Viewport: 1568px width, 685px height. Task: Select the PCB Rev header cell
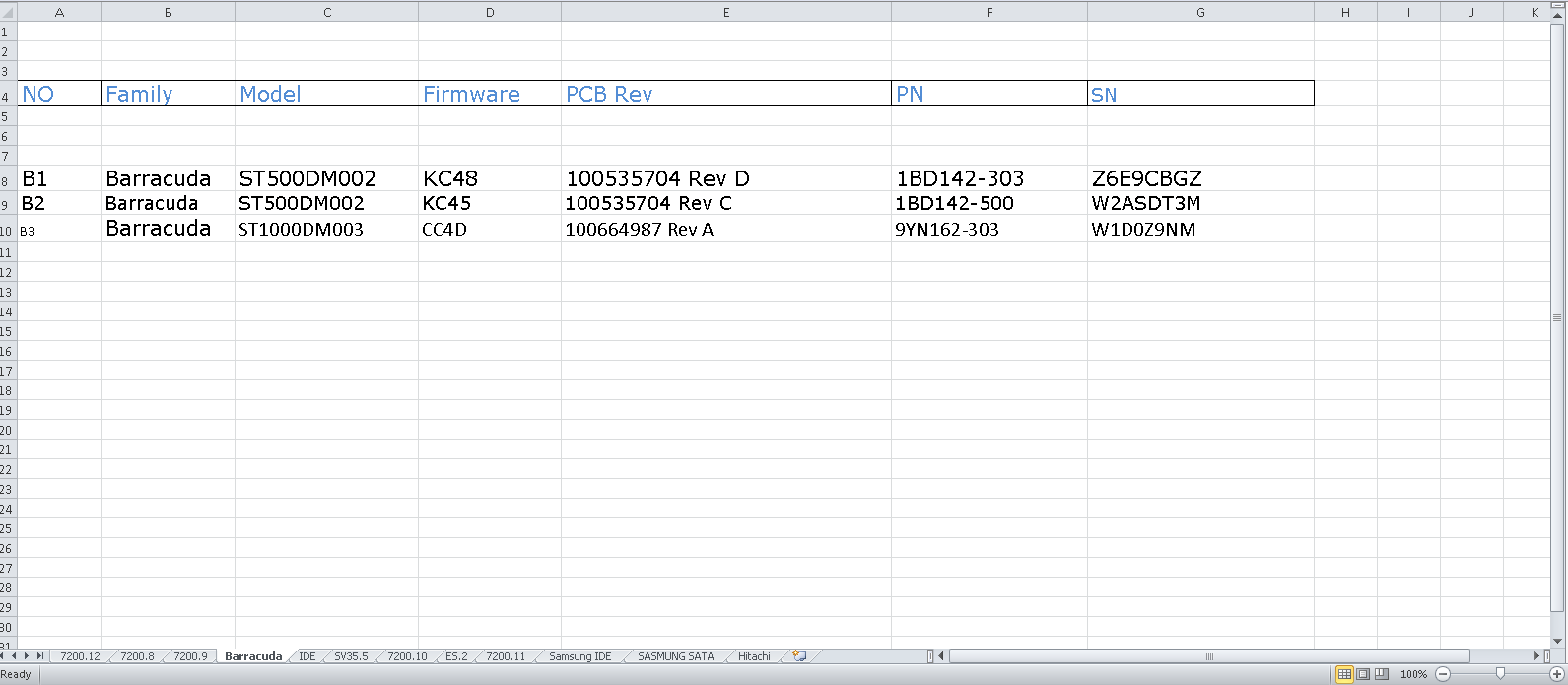726,94
